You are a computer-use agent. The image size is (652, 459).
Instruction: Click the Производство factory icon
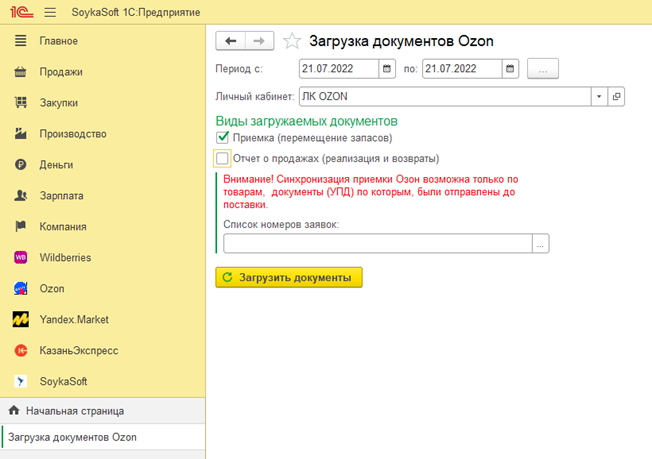[20, 133]
